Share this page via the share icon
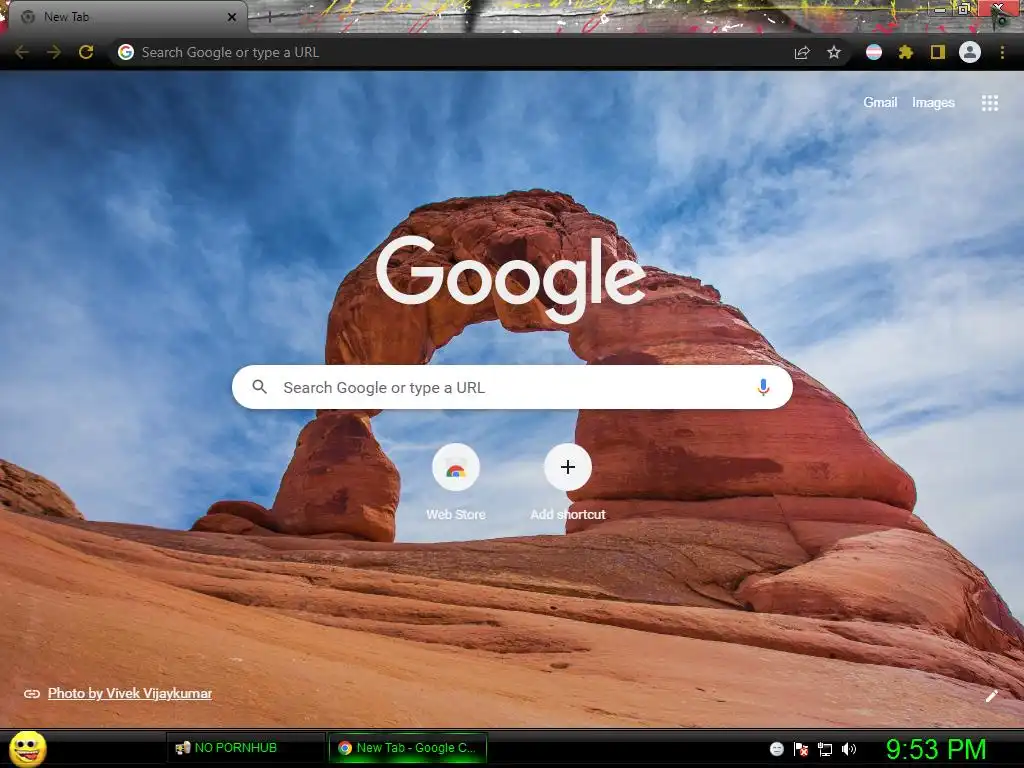The width and height of the screenshot is (1024, 768). [x=802, y=52]
